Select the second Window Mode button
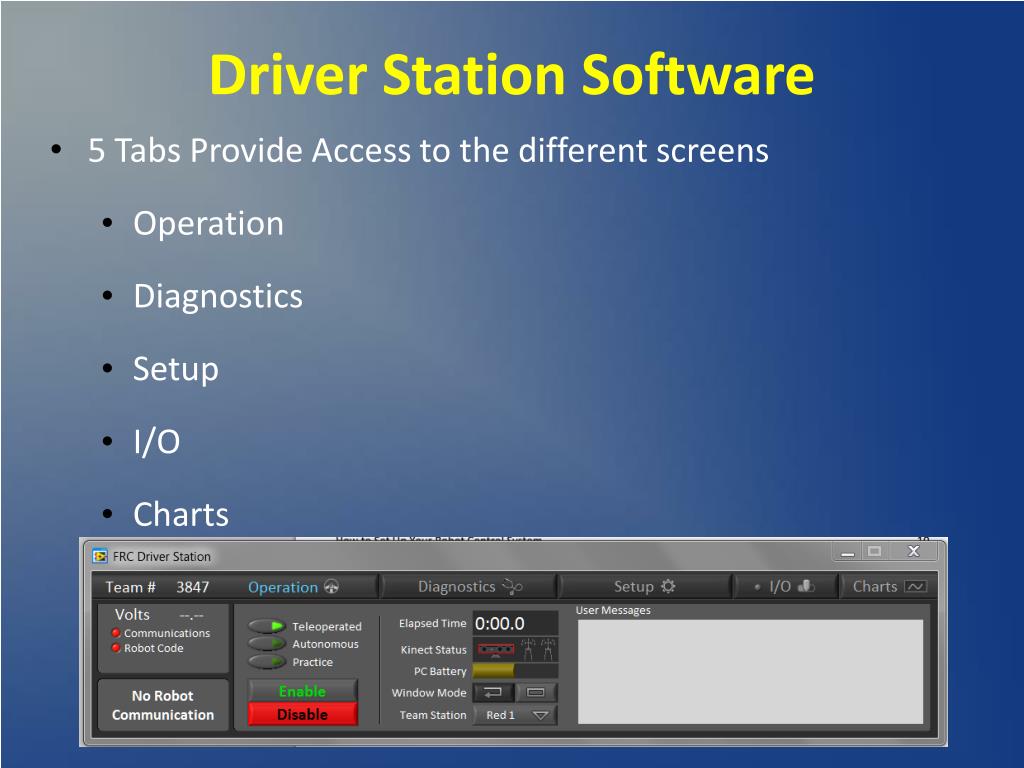The height and width of the screenshot is (768, 1024). pos(536,692)
